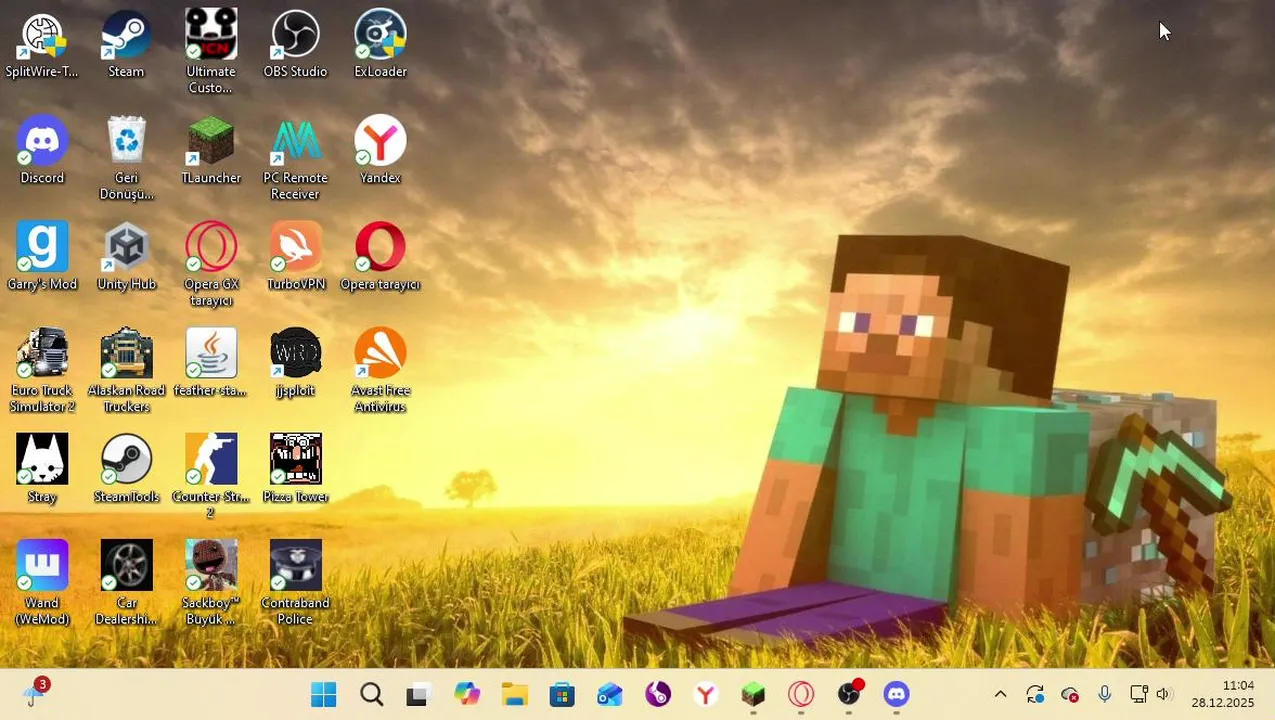The image size is (1275, 720).
Task: Select the PC Remote Receiver icon
Action: tap(296, 158)
